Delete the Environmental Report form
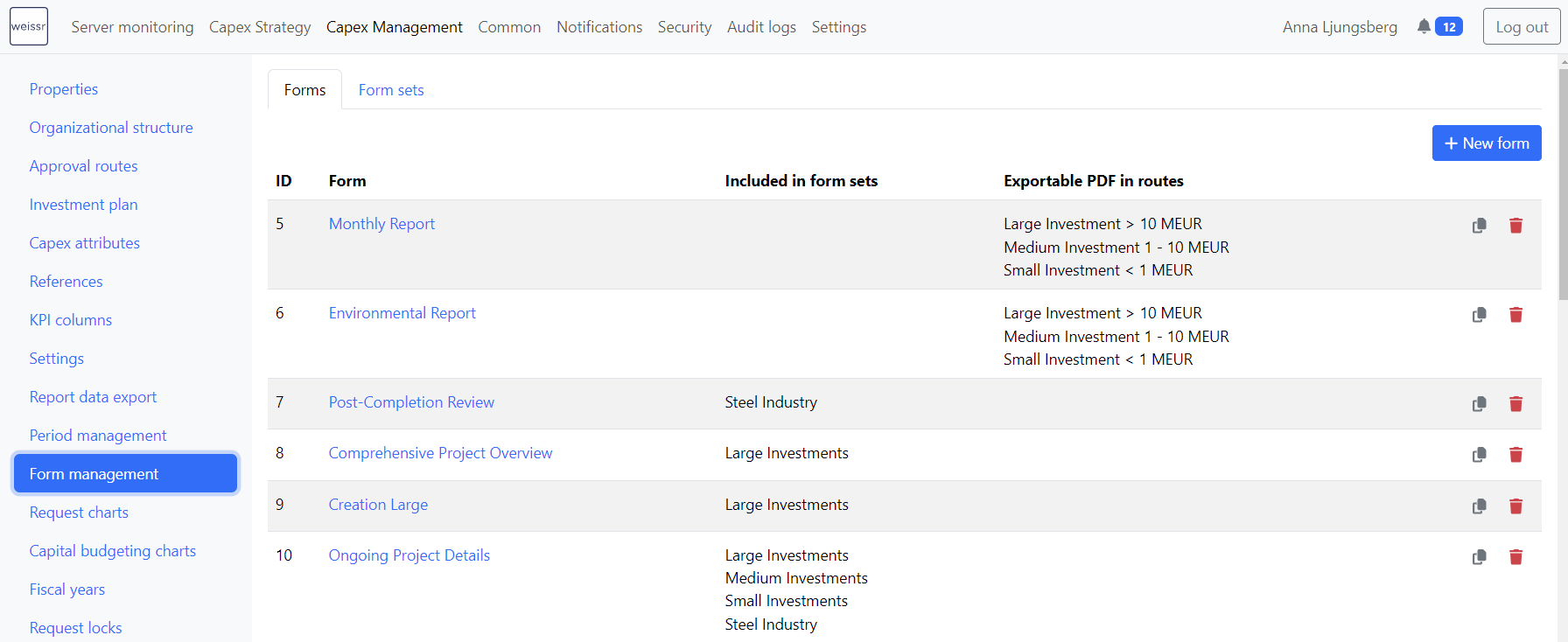 click(1516, 315)
